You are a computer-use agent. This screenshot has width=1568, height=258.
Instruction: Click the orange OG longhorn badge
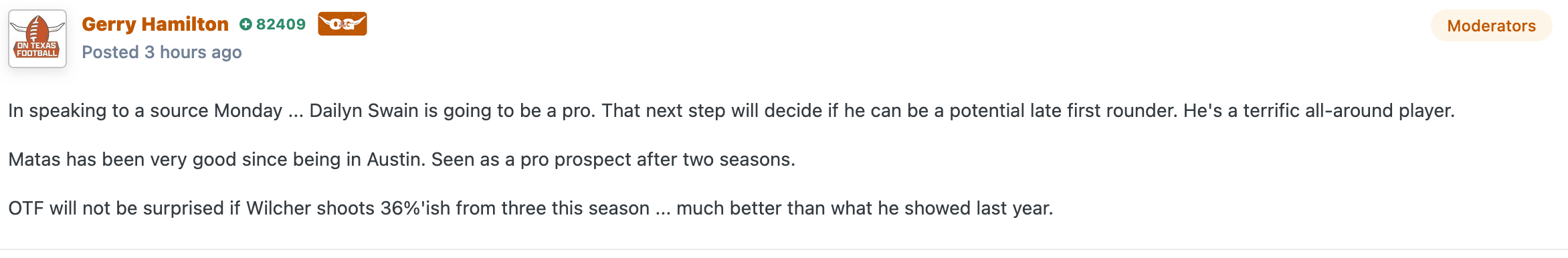pyautogui.click(x=342, y=24)
